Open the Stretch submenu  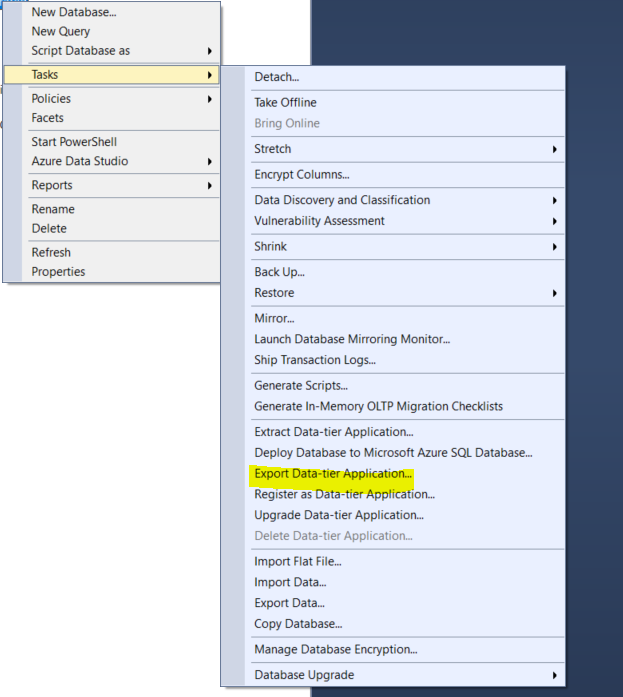pyautogui.click(x=393, y=149)
